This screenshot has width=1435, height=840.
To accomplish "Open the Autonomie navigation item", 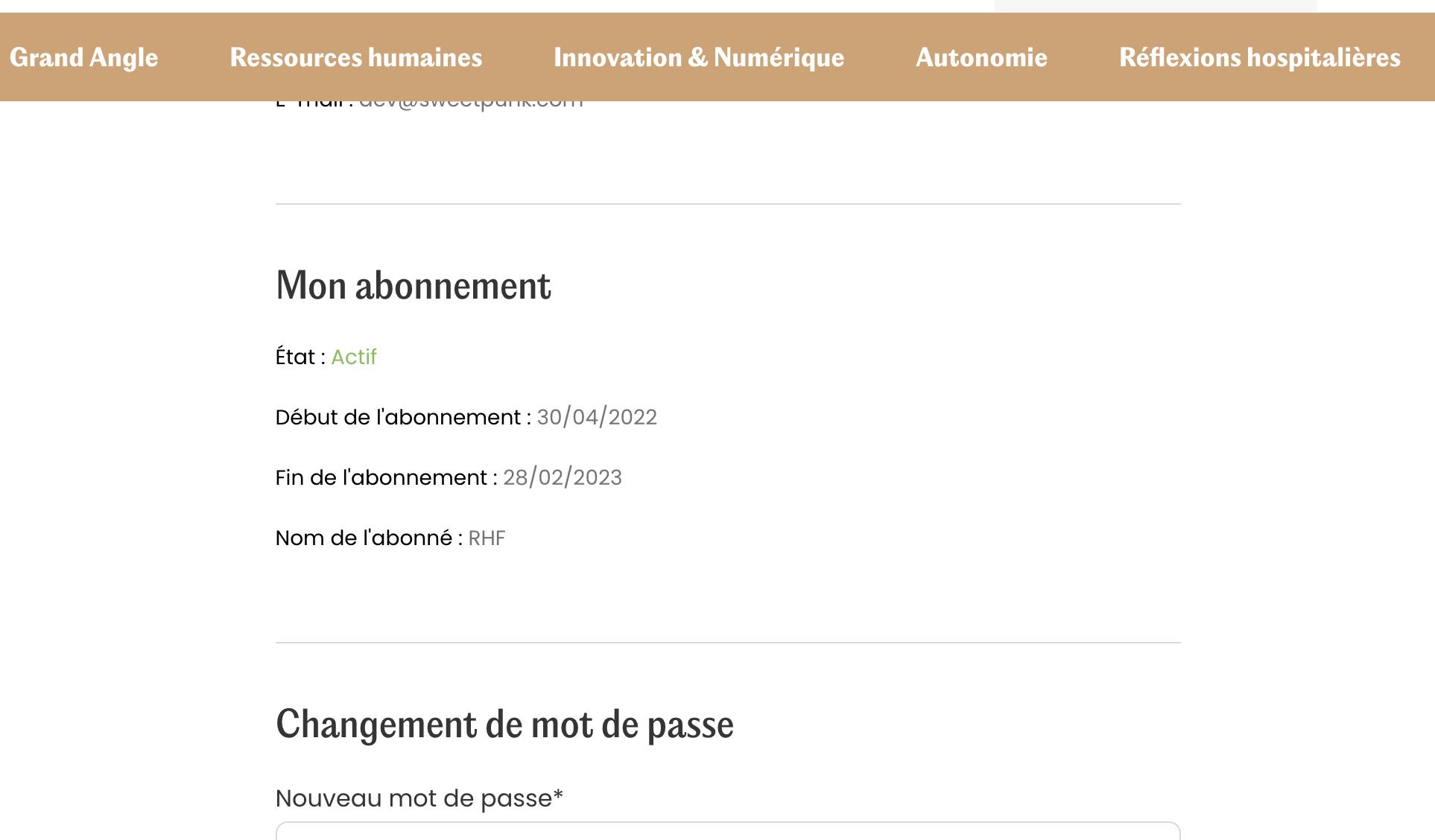I will [x=981, y=57].
